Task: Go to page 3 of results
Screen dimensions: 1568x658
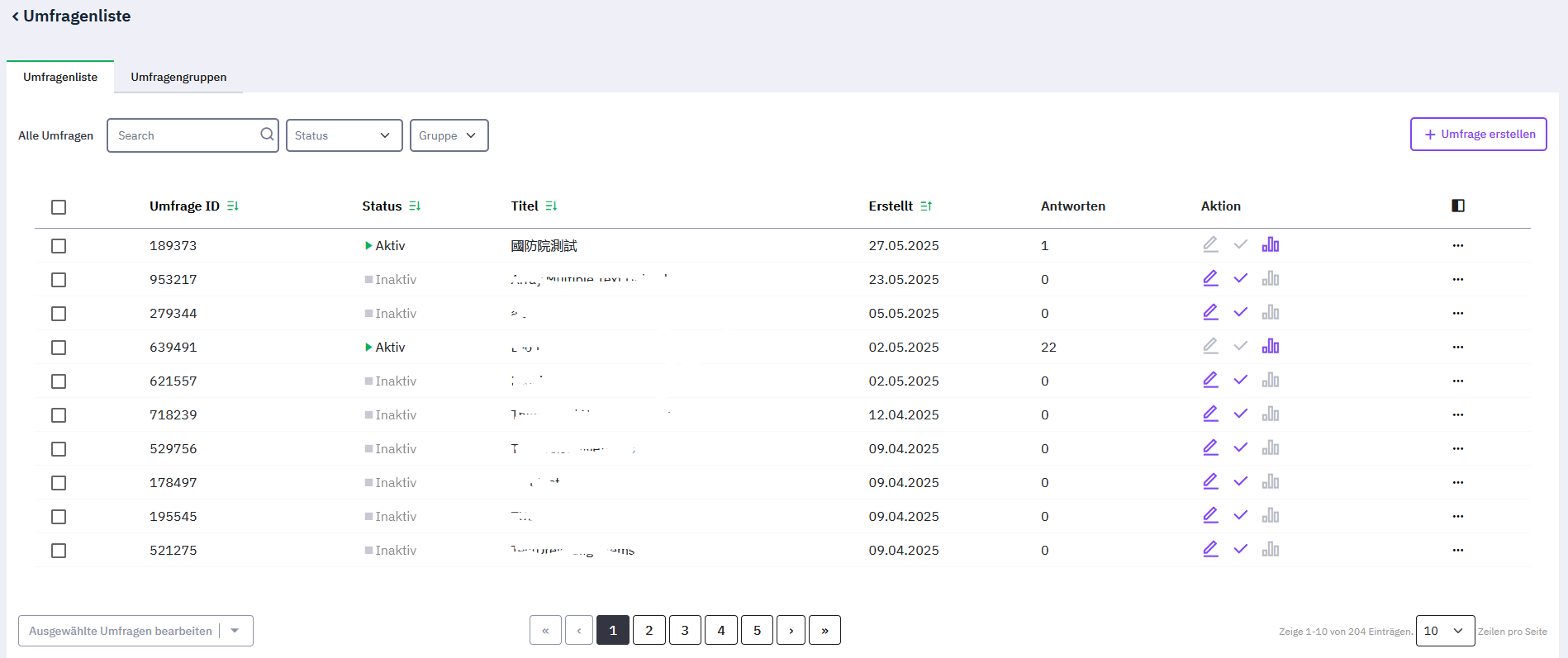Action: coord(685,630)
